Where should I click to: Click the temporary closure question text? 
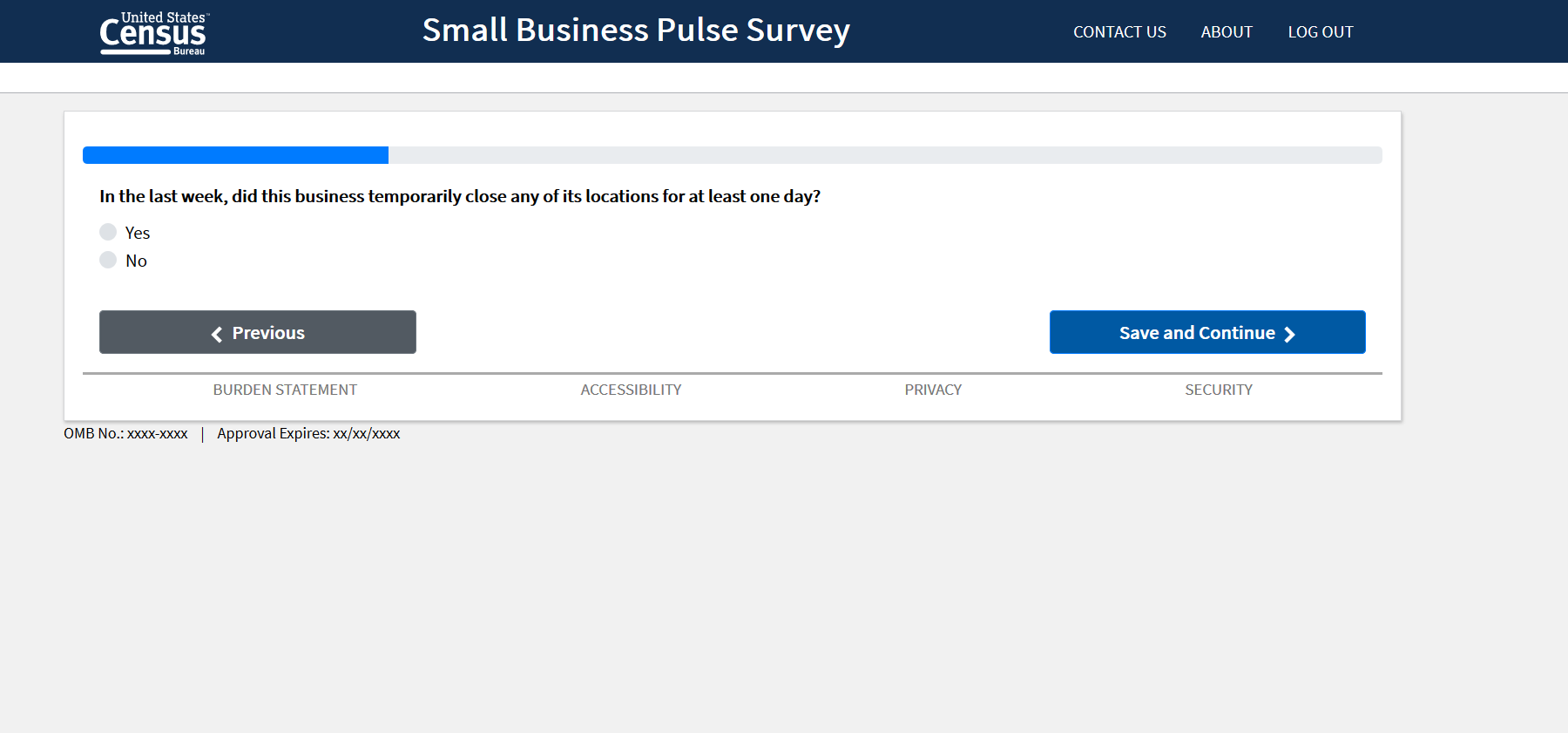(460, 196)
